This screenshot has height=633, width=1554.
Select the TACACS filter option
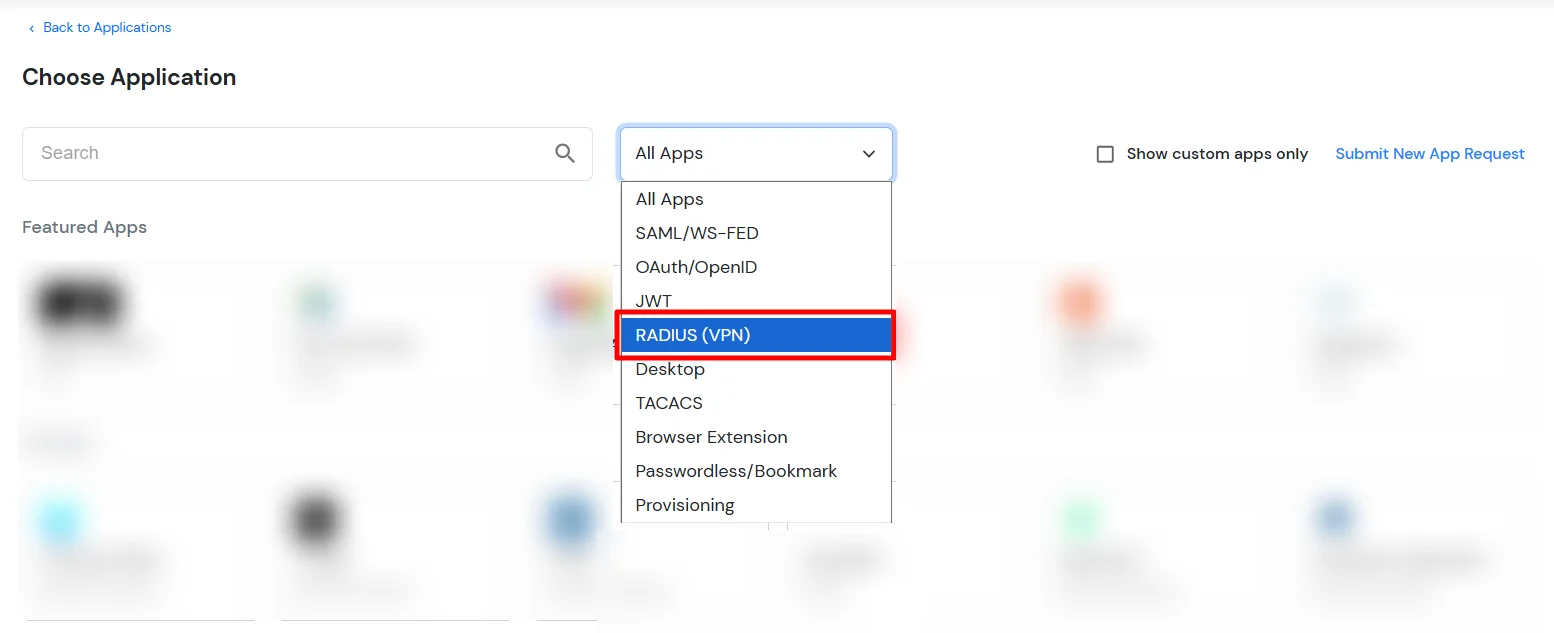click(669, 403)
